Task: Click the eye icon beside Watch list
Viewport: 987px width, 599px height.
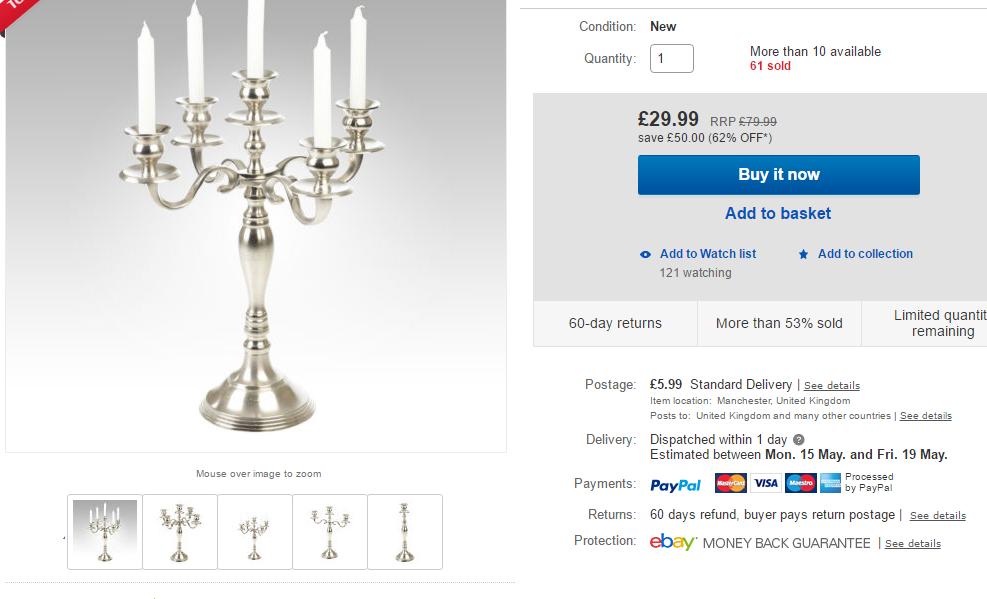Action: pos(645,255)
